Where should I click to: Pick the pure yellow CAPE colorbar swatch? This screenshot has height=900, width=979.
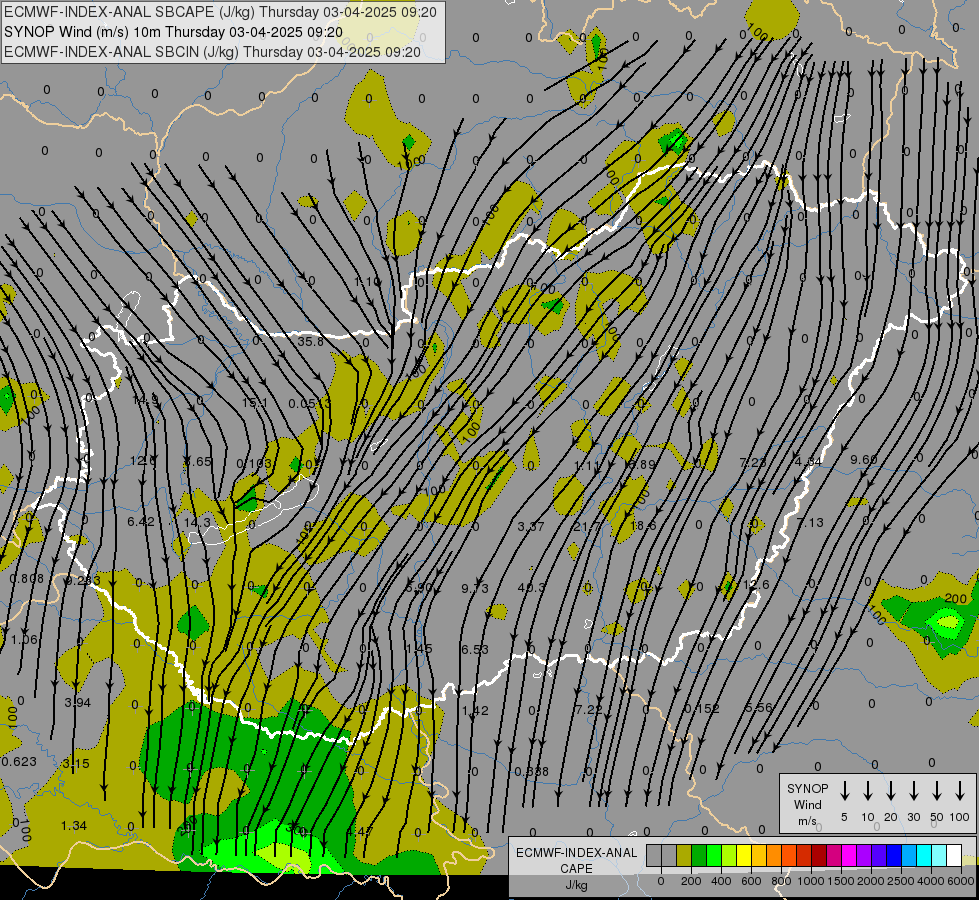[x=744, y=856]
